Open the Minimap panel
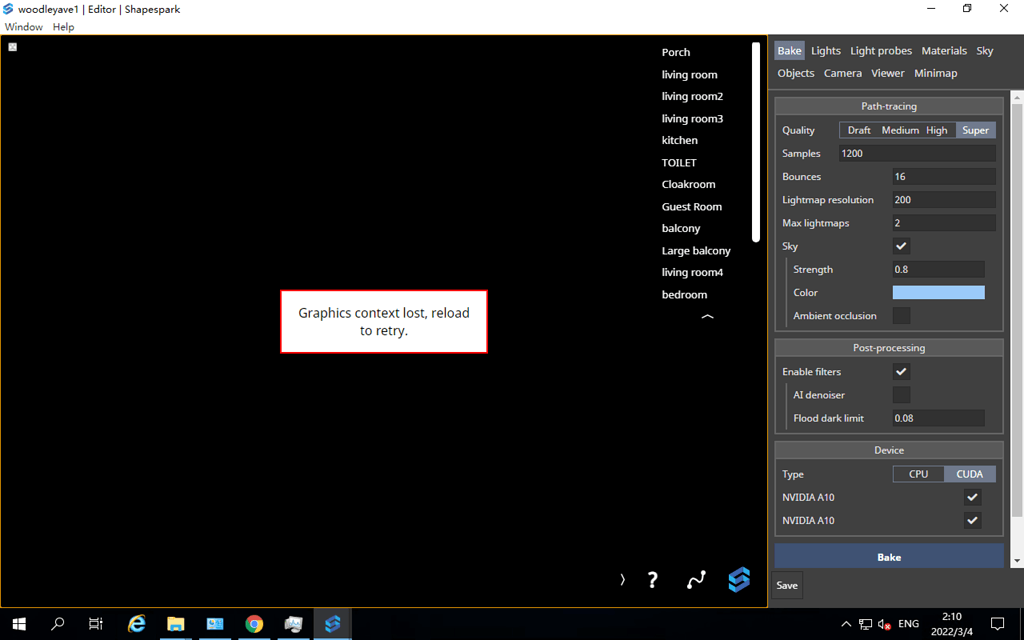 coord(935,72)
